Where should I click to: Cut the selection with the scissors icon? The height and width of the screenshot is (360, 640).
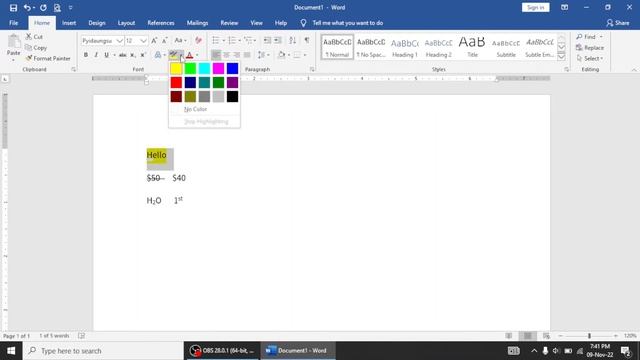[29, 37]
